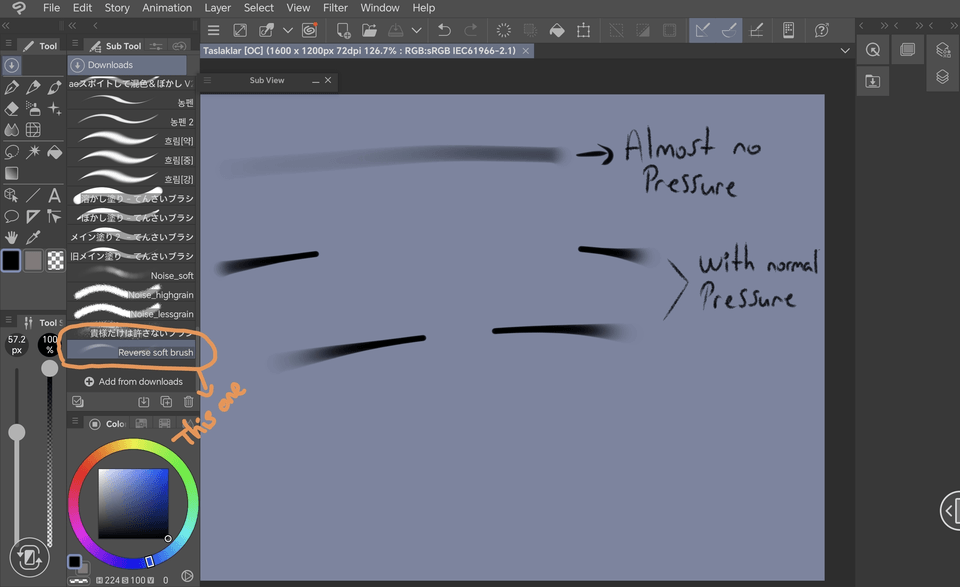Select the Text tool
This screenshot has height=587, width=960.
click(54, 195)
